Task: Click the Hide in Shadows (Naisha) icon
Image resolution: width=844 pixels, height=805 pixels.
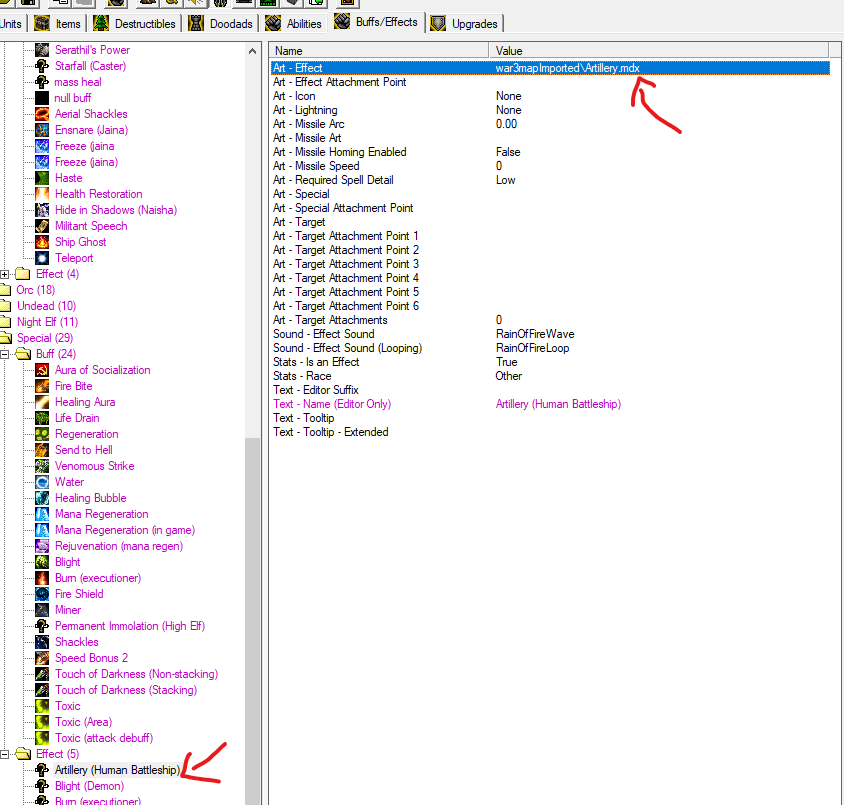Action: (x=42, y=210)
